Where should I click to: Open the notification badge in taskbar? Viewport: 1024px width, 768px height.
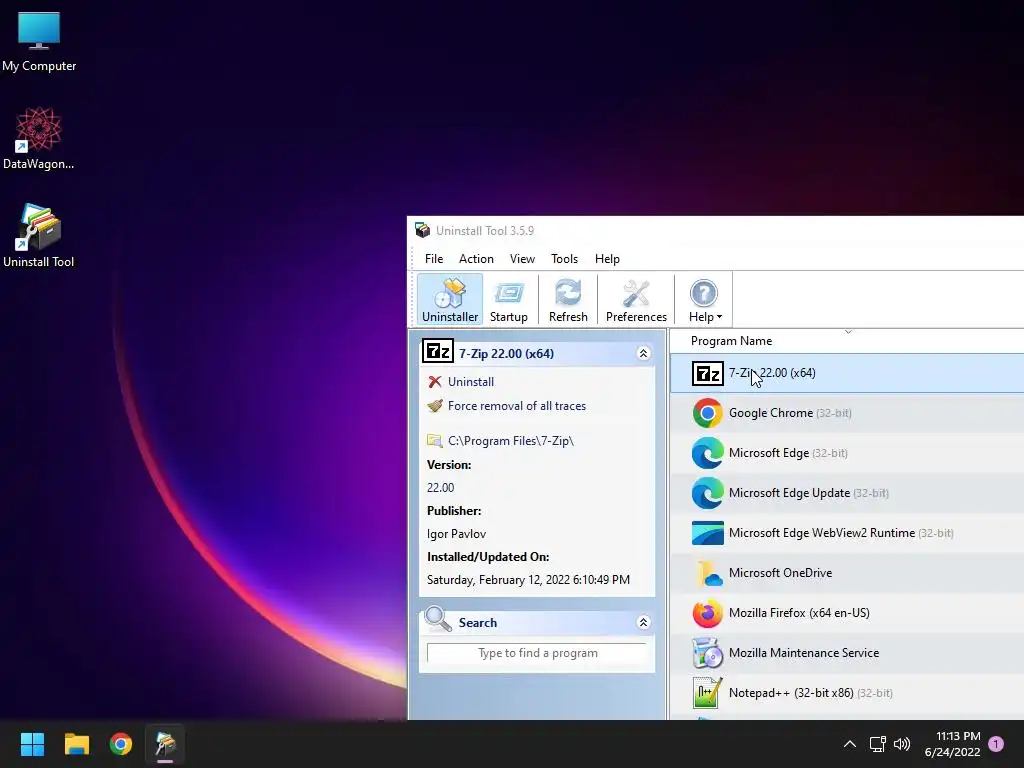pos(996,744)
